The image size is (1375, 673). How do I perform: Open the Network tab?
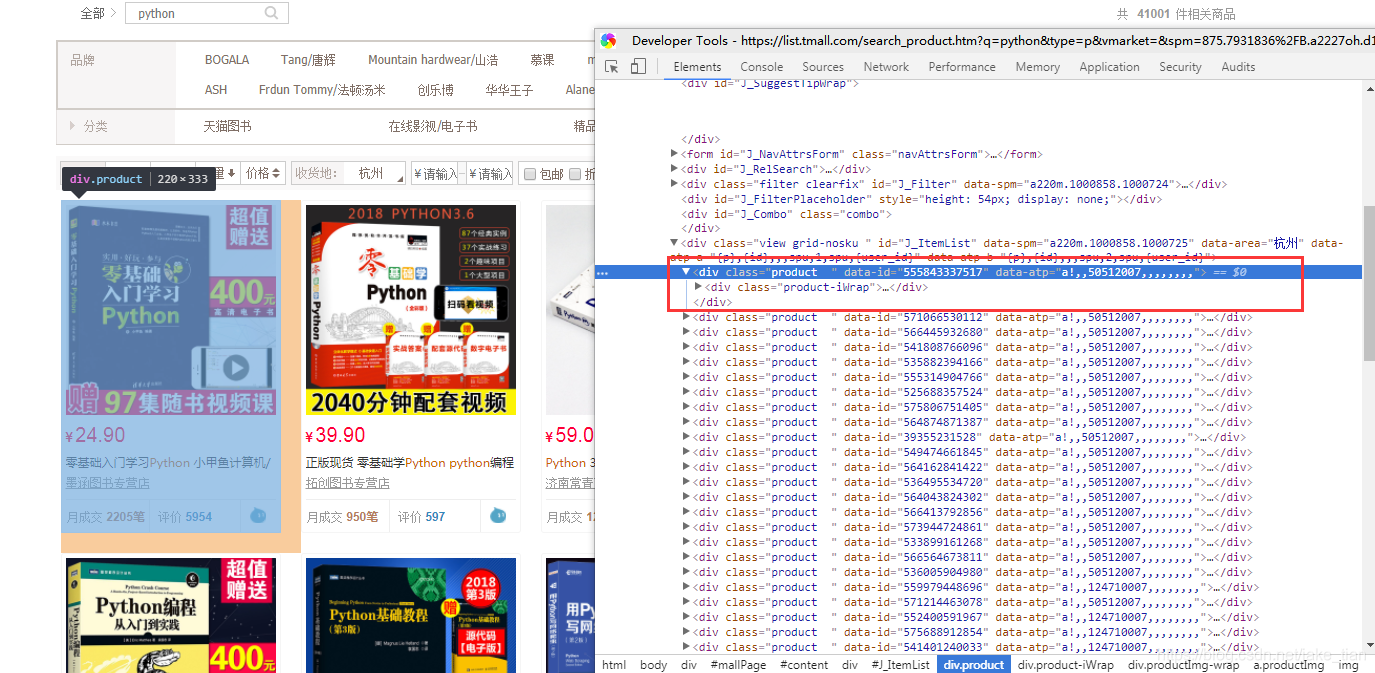[x=886, y=67]
